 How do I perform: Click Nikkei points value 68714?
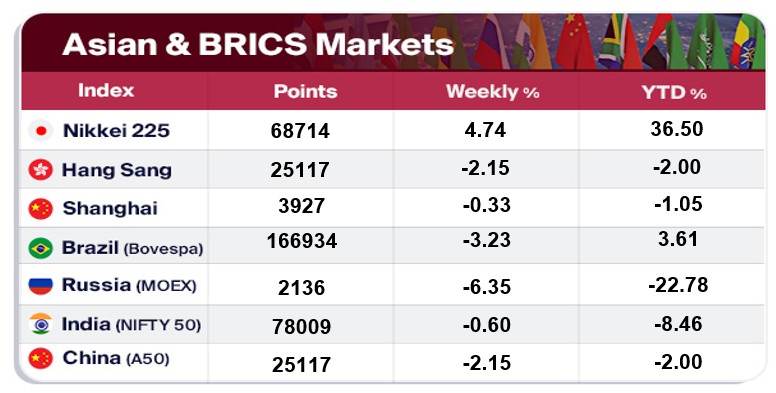(x=300, y=131)
